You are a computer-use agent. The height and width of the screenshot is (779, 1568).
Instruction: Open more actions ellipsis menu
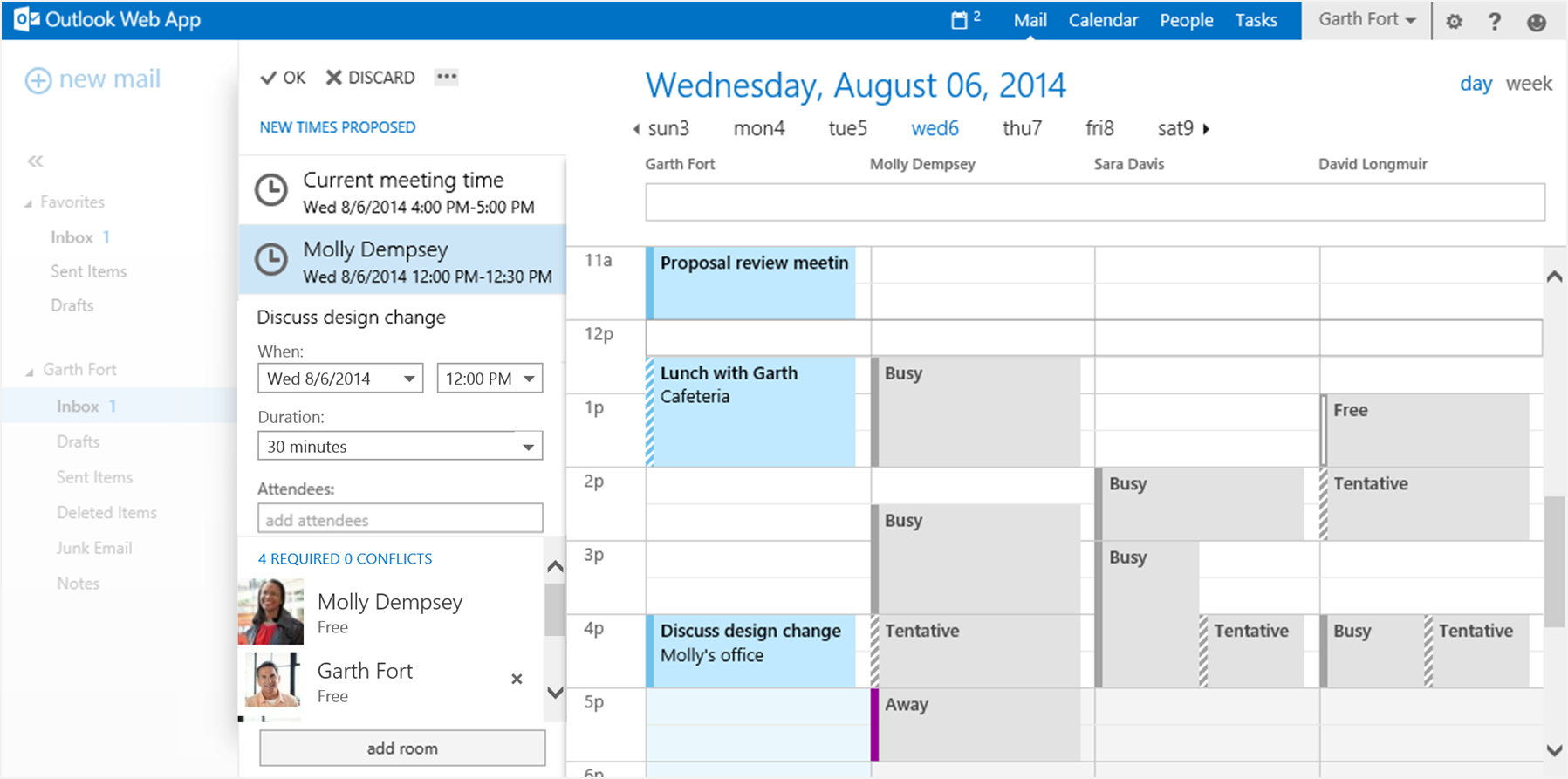pos(447,77)
